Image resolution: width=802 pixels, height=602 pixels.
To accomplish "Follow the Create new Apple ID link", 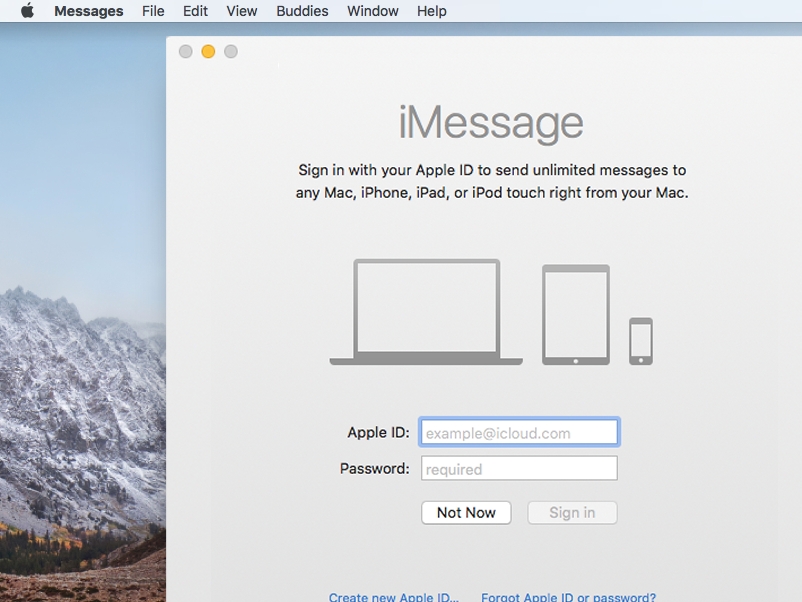I will [393, 597].
